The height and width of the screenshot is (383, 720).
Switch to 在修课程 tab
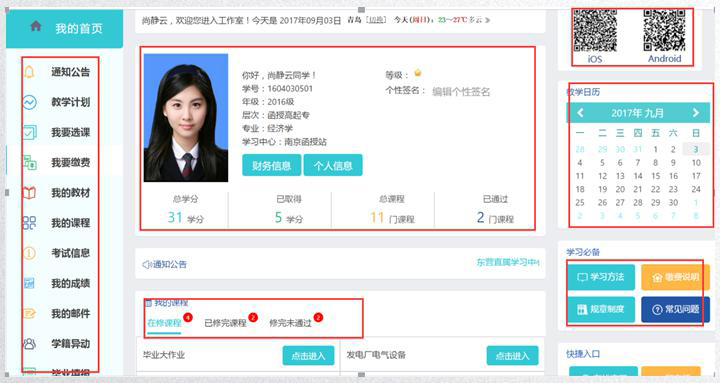pyautogui.click(x=164, y=323)
